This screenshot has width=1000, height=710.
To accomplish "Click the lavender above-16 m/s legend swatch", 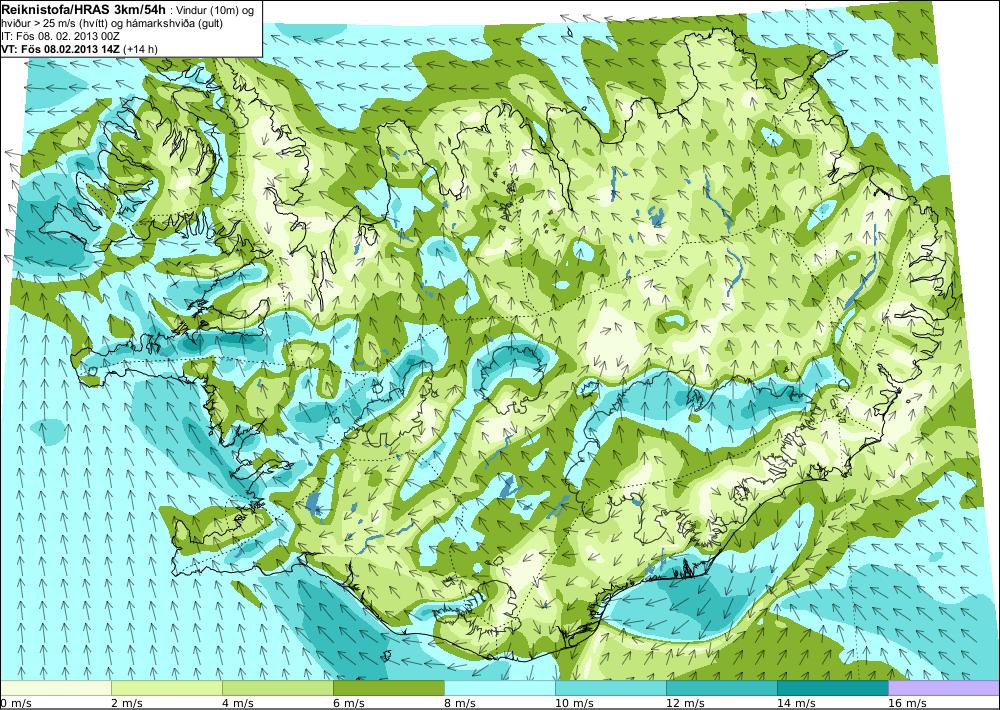I will click(x=944, y=688).
